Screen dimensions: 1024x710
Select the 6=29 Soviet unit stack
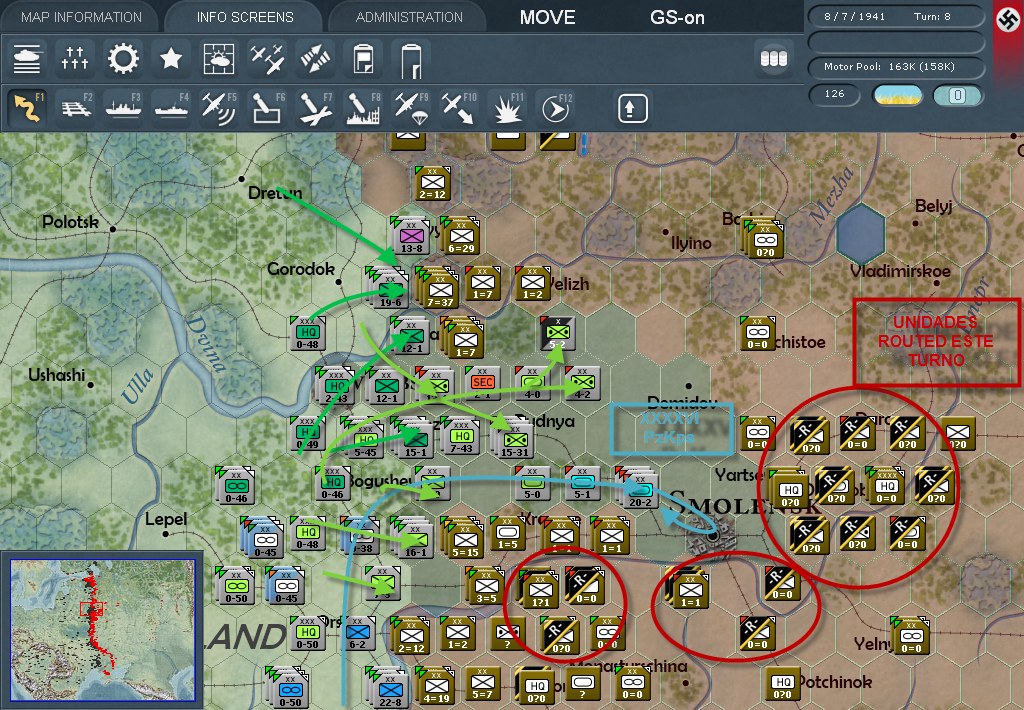click(460, 236)
